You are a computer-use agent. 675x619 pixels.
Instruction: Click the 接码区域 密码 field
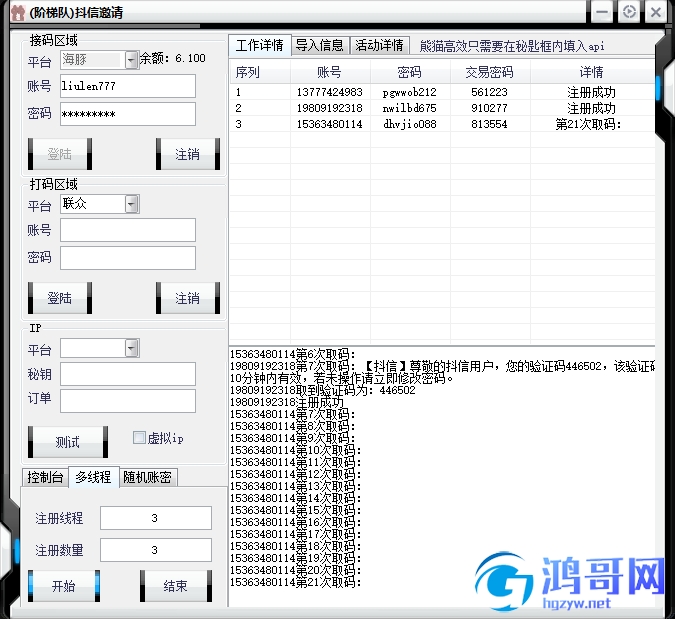[128, 114]
